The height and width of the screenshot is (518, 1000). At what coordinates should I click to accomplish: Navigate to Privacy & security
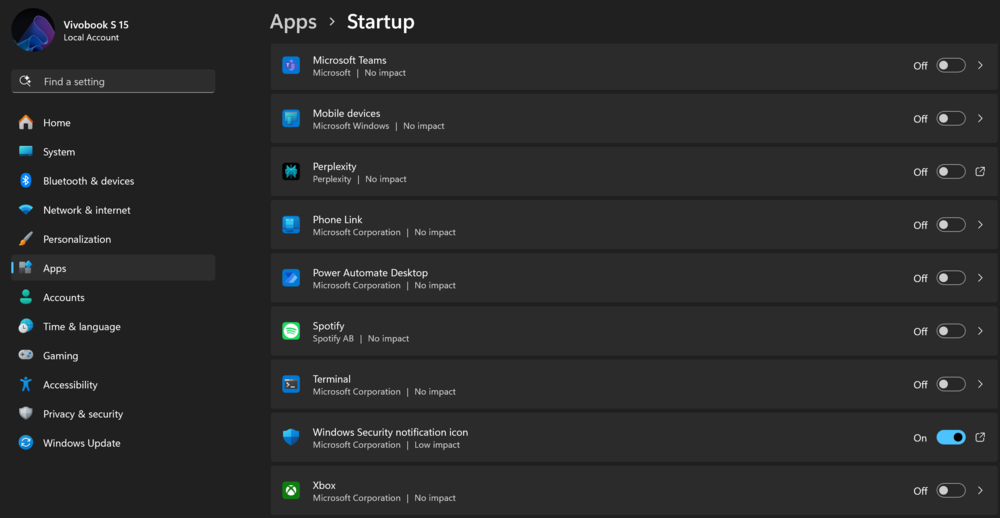[113, 414]
